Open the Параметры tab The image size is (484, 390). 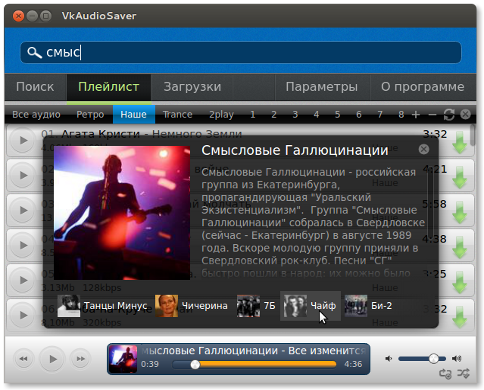322,87
